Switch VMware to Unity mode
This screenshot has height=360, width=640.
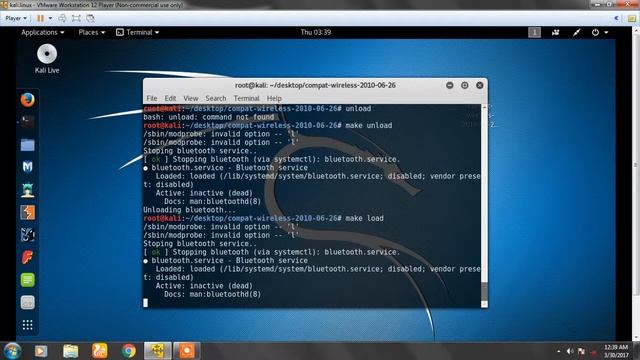click(90, 18)
